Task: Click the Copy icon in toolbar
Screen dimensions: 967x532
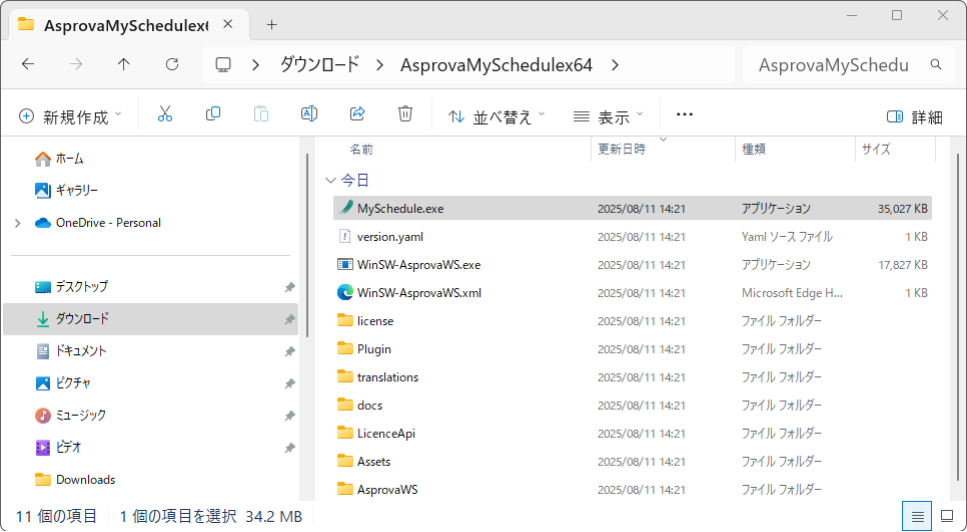Action: pos(213,115)
